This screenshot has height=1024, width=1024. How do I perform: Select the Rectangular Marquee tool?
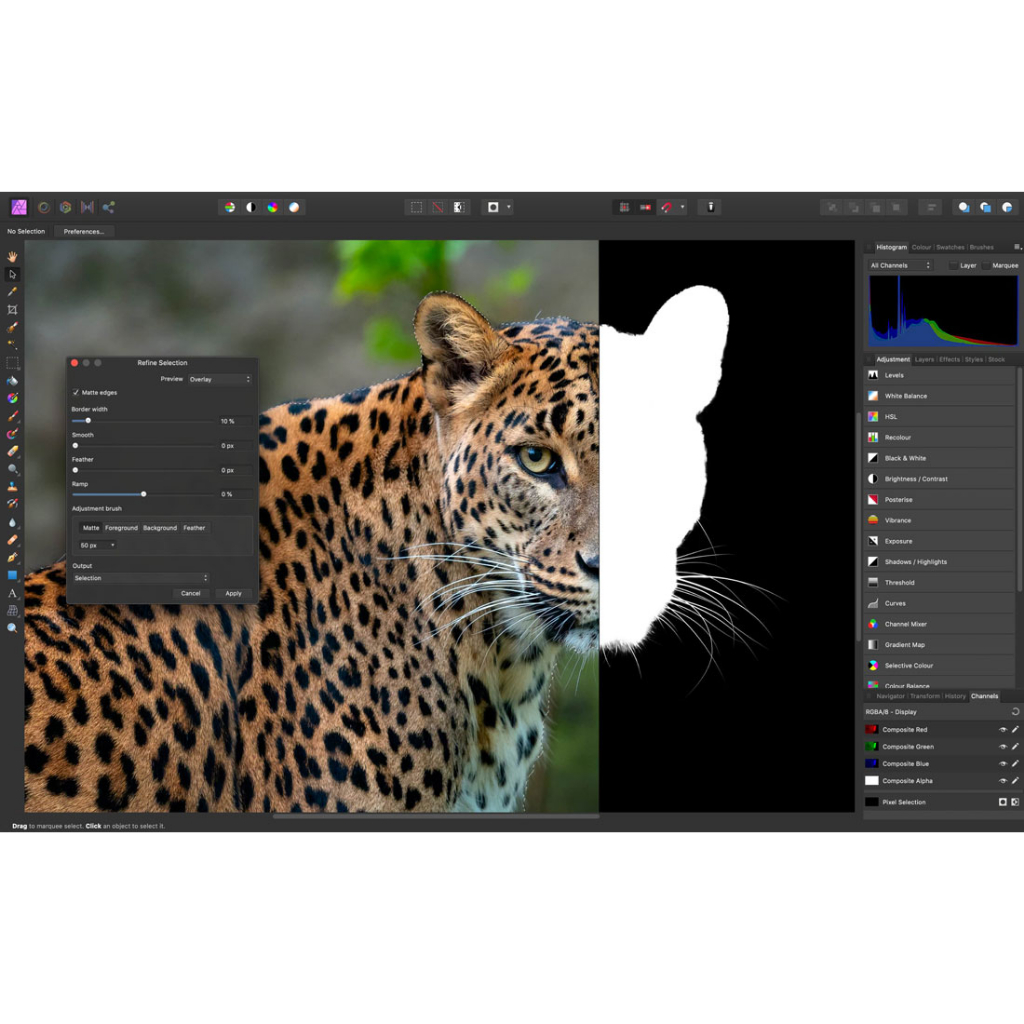coord(12,362)
